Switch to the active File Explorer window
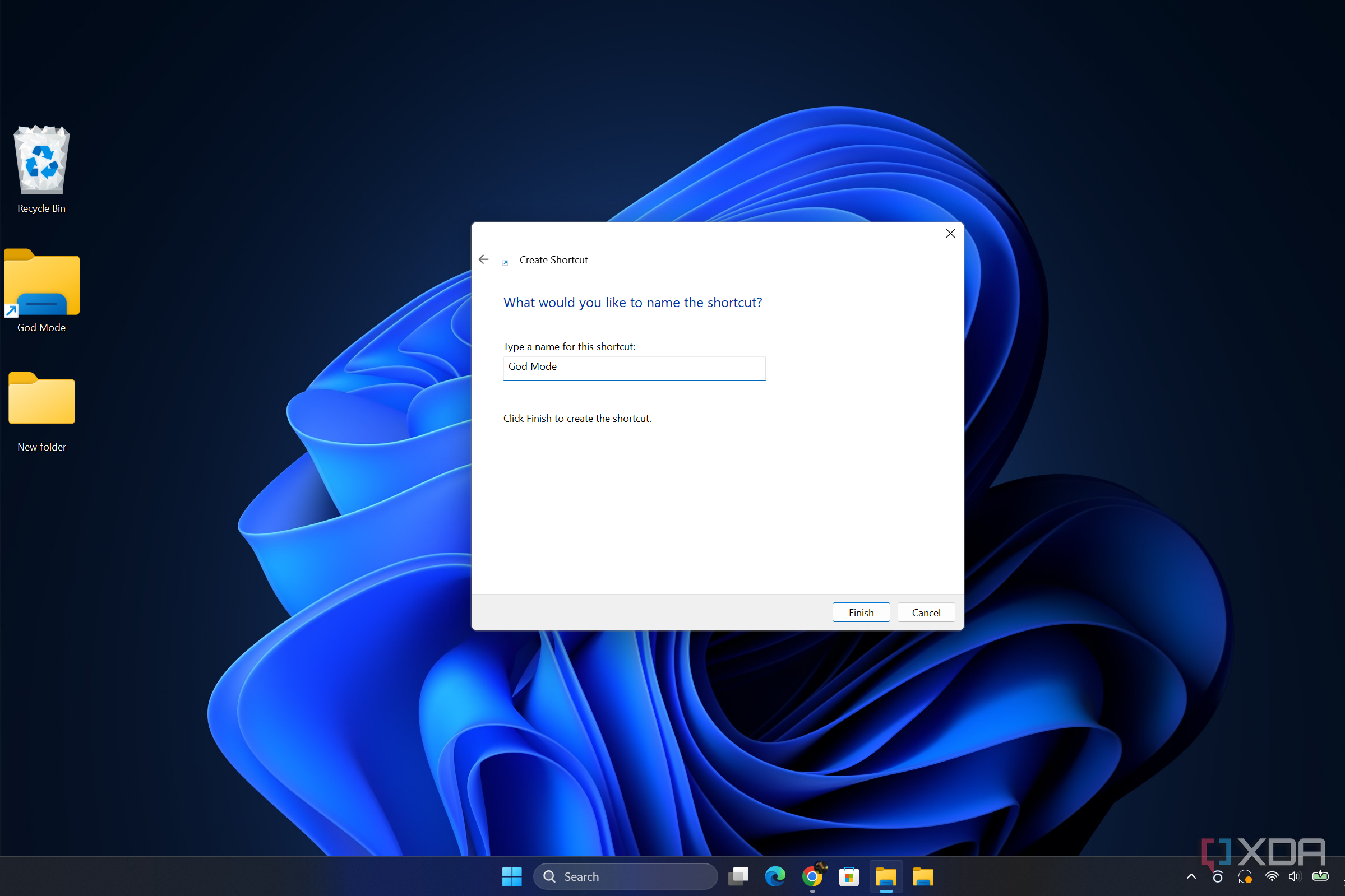 click(x=886, y=876)
